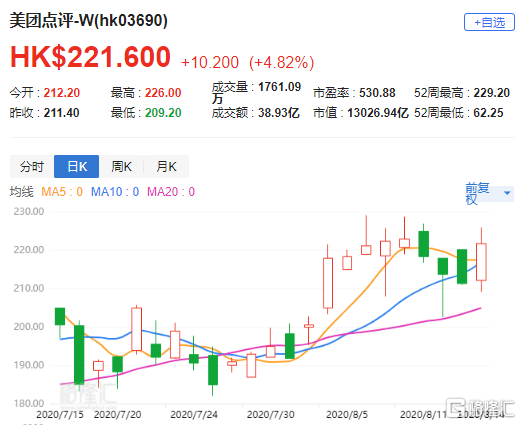This screenshot has width=521, height=425.
Task: Click the 2020/8/11 date axis label
Action: coord(423,415)
